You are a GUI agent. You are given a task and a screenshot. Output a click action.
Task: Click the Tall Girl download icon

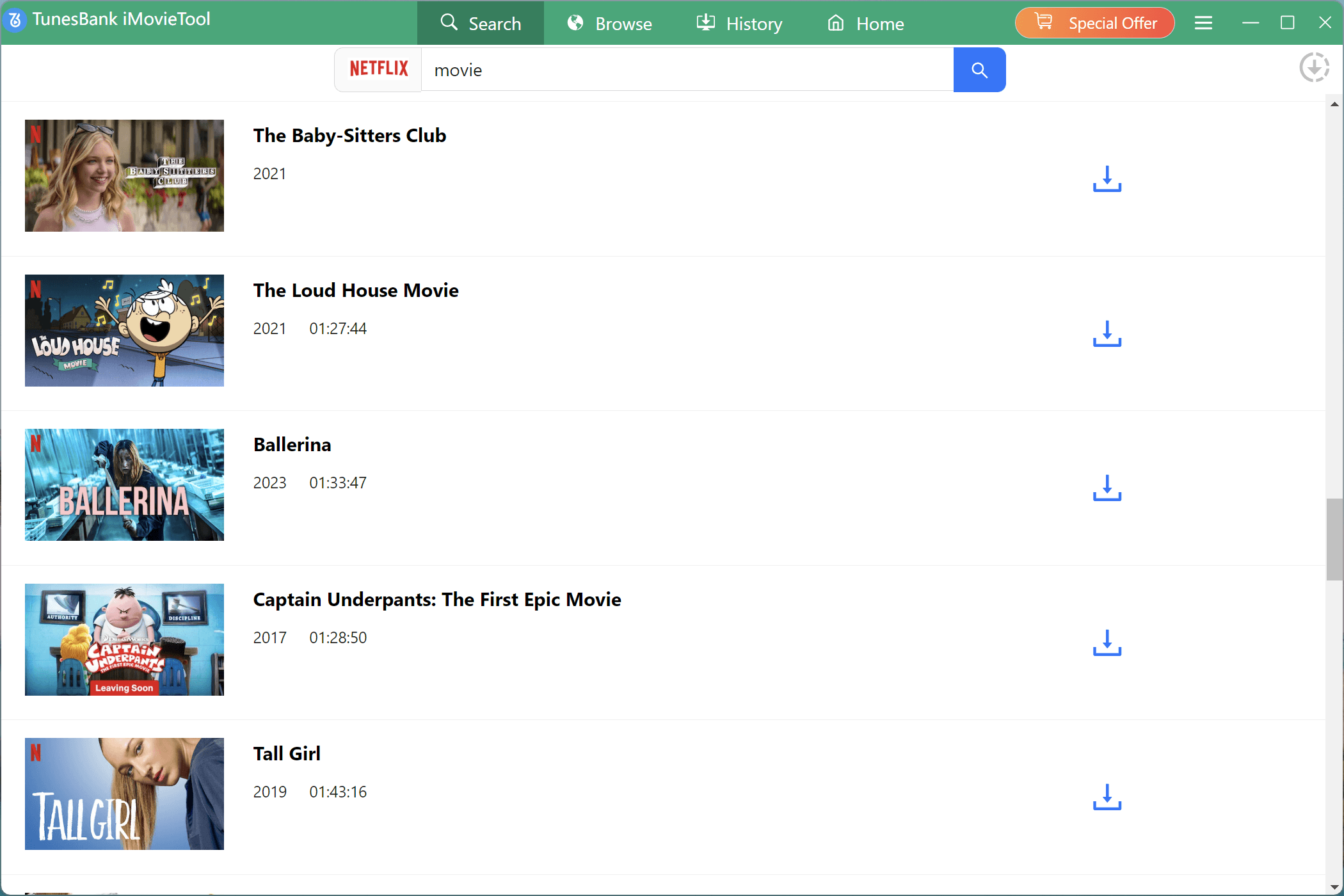point(1107,797)
